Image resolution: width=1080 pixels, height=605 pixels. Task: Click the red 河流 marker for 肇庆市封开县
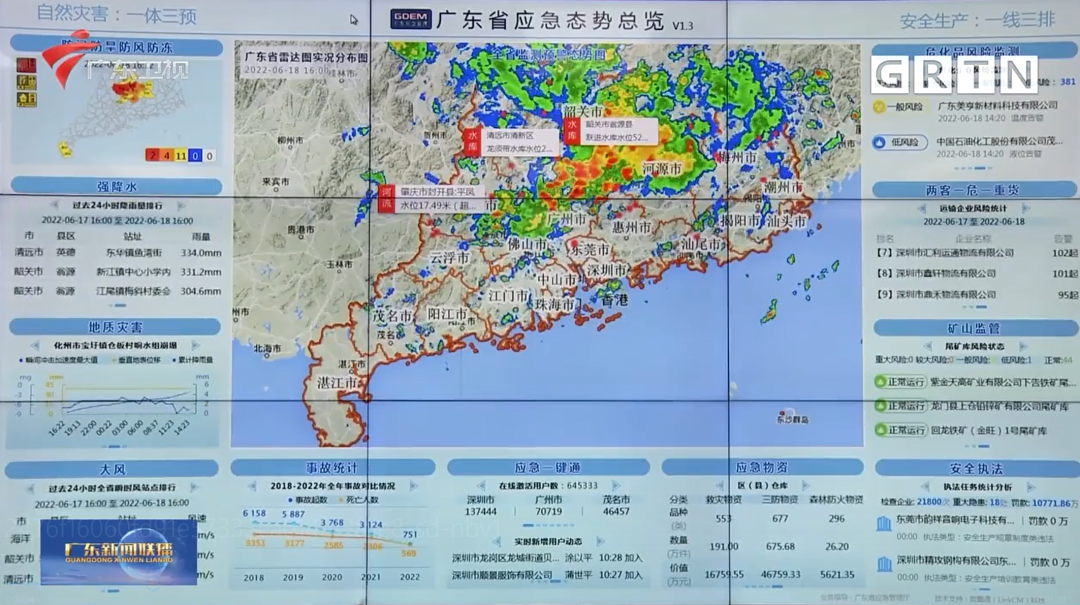386,198
